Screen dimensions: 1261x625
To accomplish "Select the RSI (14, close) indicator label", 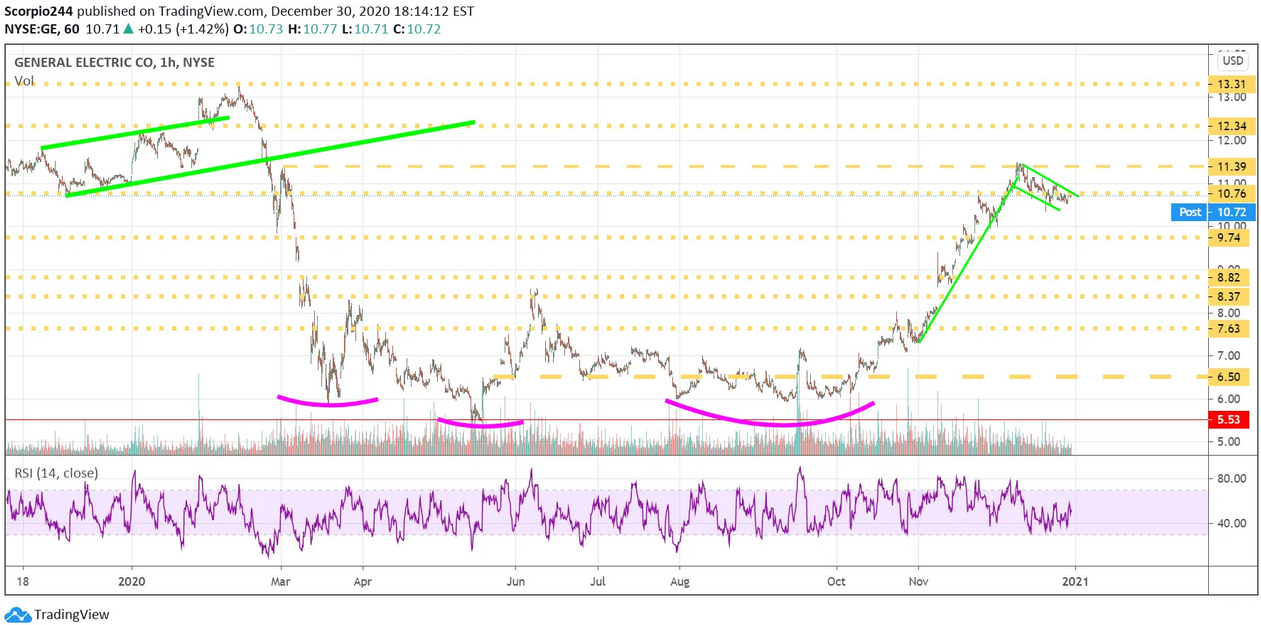I will coord(54,472).
